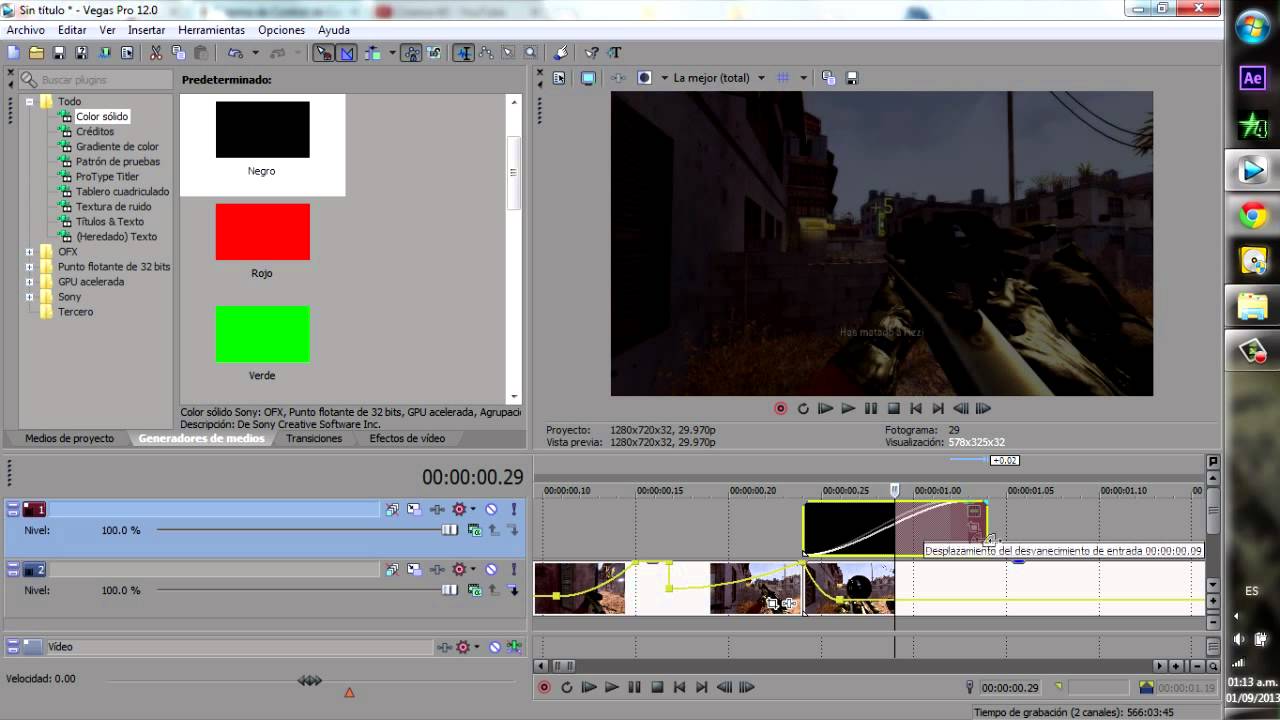The width and height of the screenshot is (1280, 720).
Task: Click timeline transport Play from start button
Action: [x=589, y=687]
